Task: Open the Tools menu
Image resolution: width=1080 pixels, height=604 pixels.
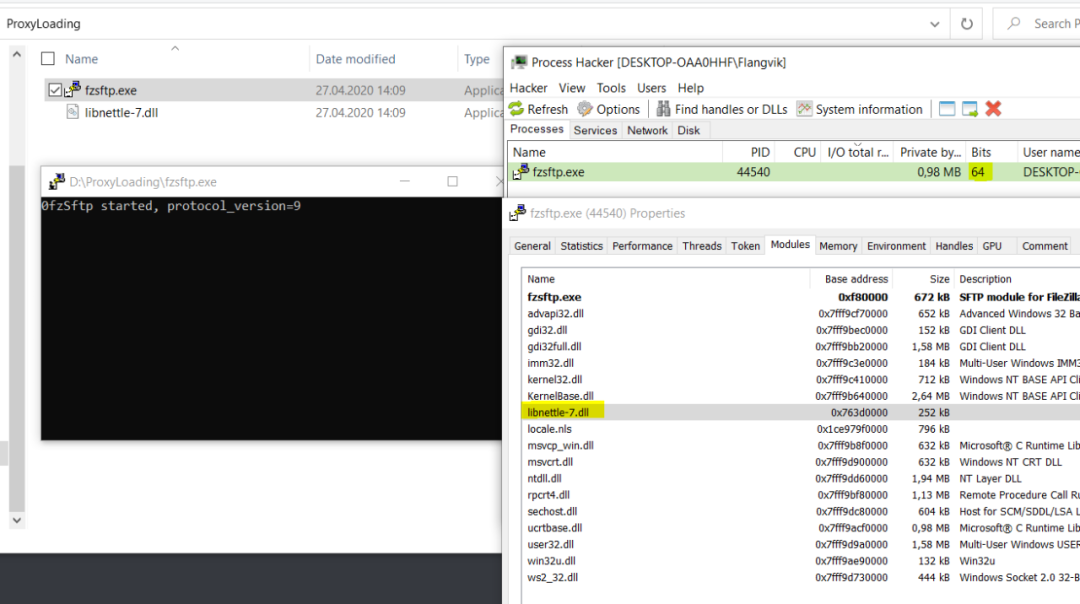Action: (x=611, y=87)
